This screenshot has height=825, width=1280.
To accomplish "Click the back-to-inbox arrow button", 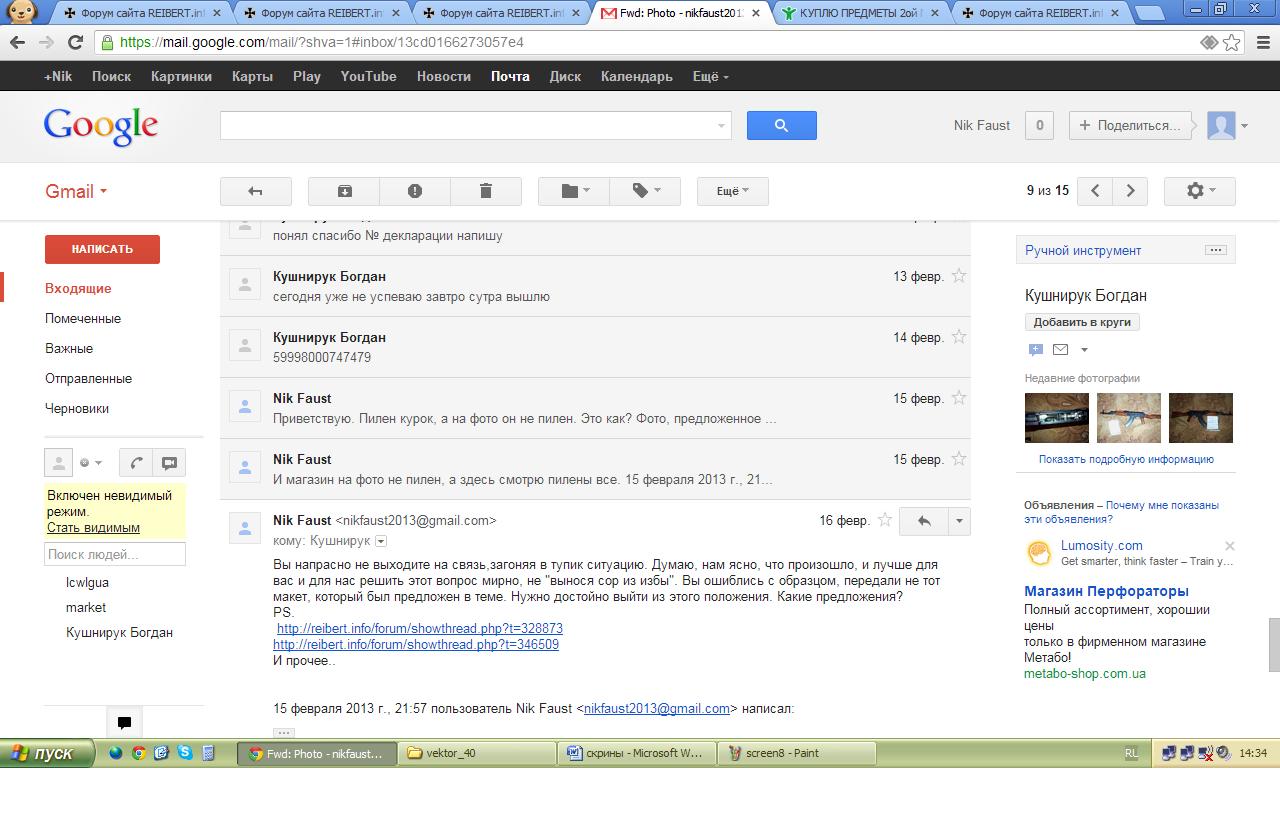I will (255, 191).
